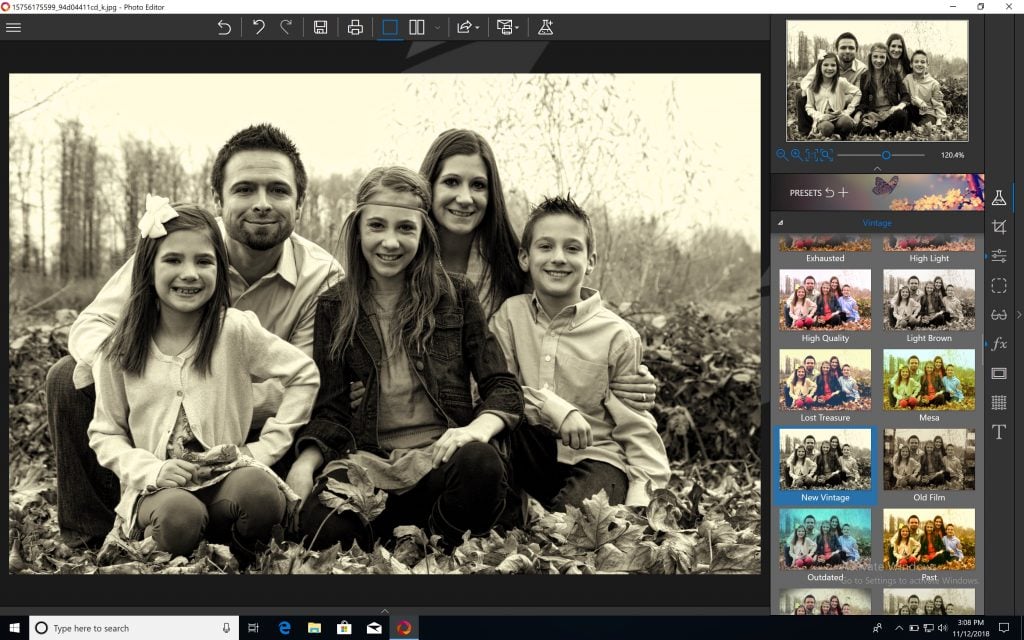Apply the High Quality preset
Viewport: 1024px width, 640px height.
(x=825, y=306)
